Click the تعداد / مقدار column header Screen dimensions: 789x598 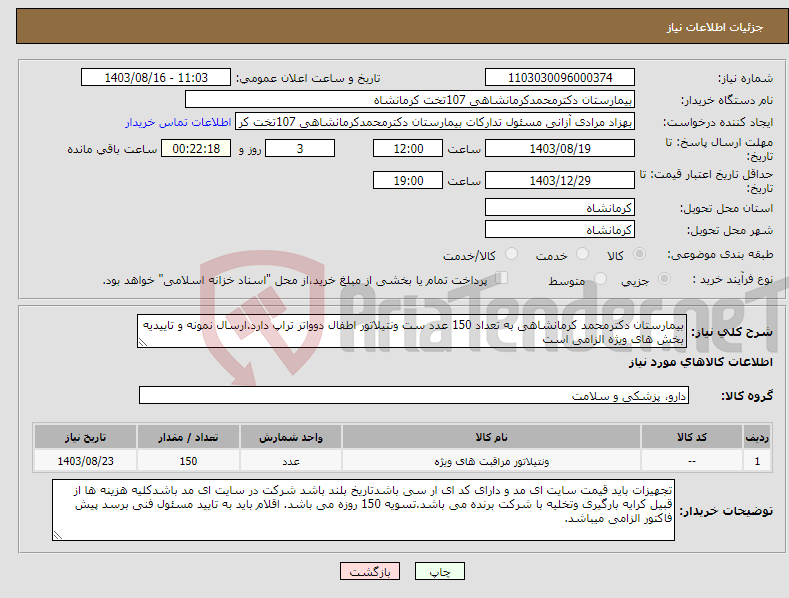[x=188, y=437]
